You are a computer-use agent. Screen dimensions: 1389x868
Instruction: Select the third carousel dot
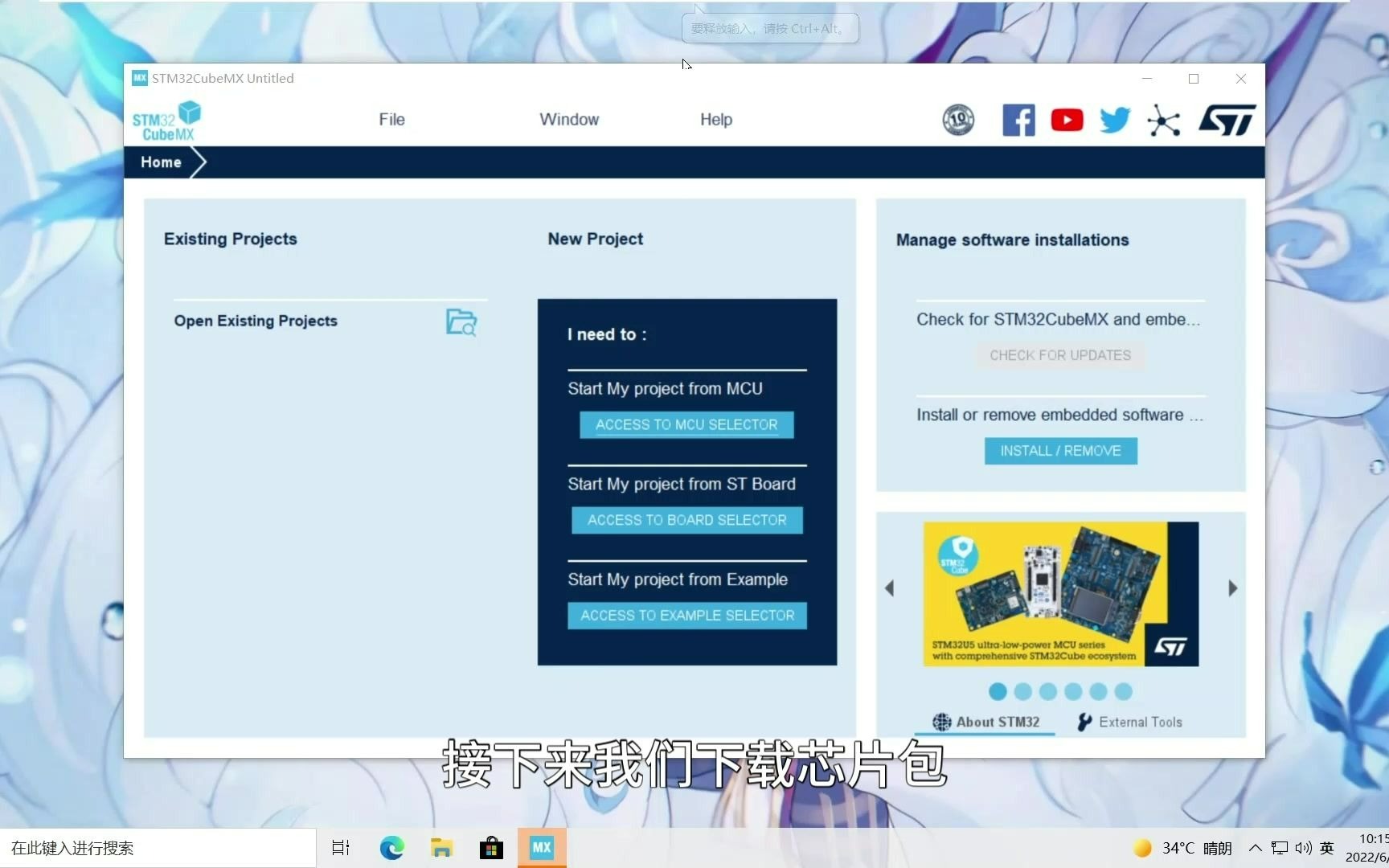[x=1047, y=691]
